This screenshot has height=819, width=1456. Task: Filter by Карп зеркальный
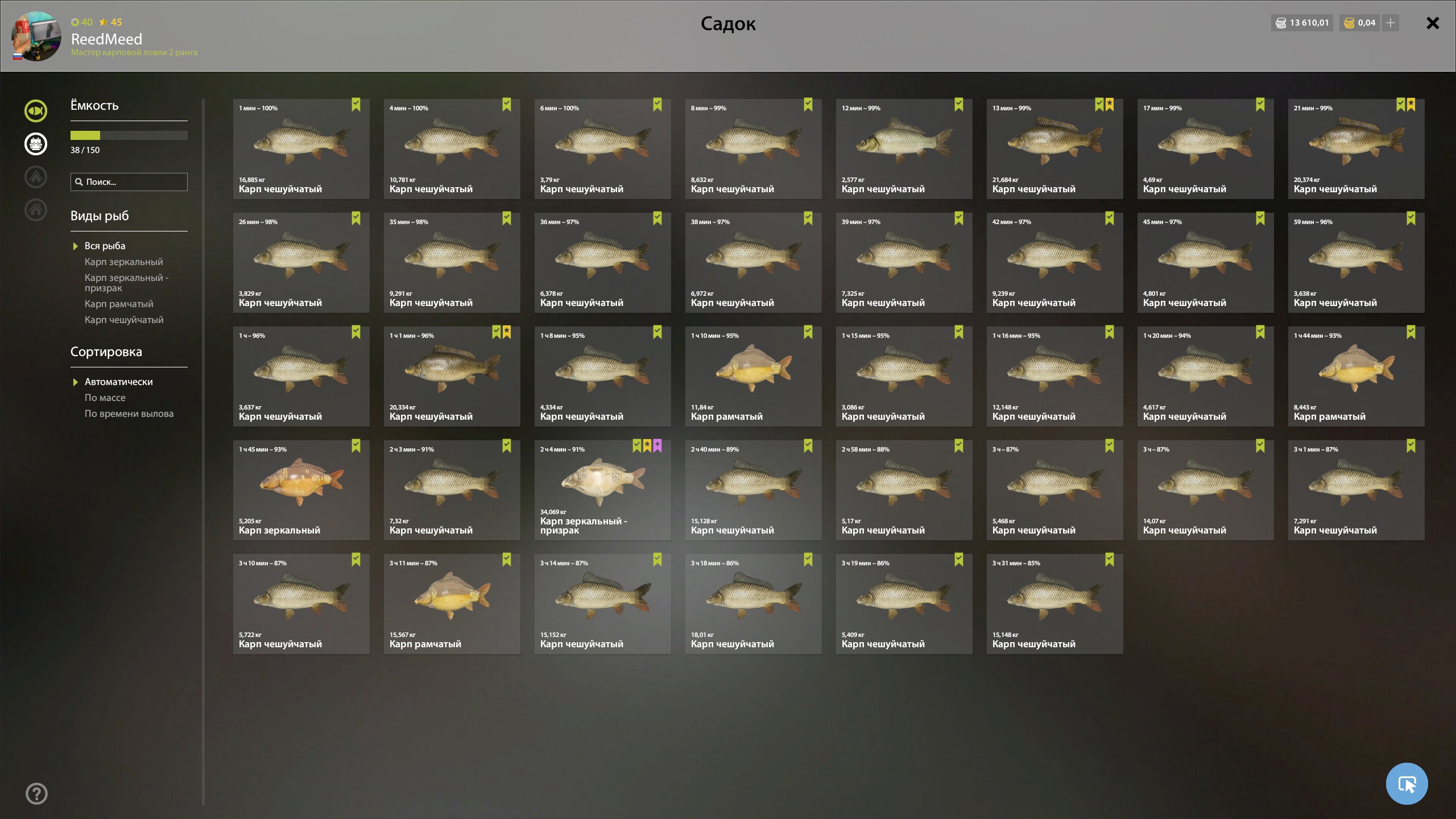pyautogui.click(x=123, y=262)
